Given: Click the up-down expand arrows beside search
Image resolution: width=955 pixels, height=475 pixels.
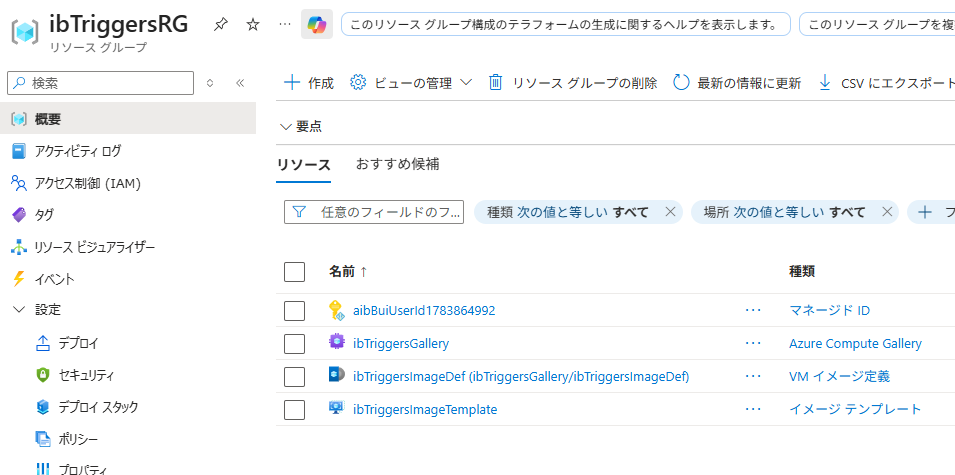Looking at the screenshot, I should point(210,83).
